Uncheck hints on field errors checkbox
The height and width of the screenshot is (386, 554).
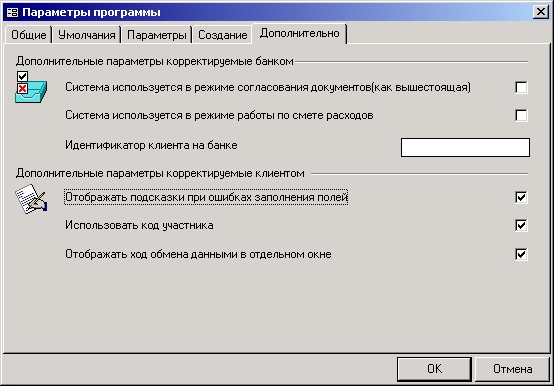521,197
